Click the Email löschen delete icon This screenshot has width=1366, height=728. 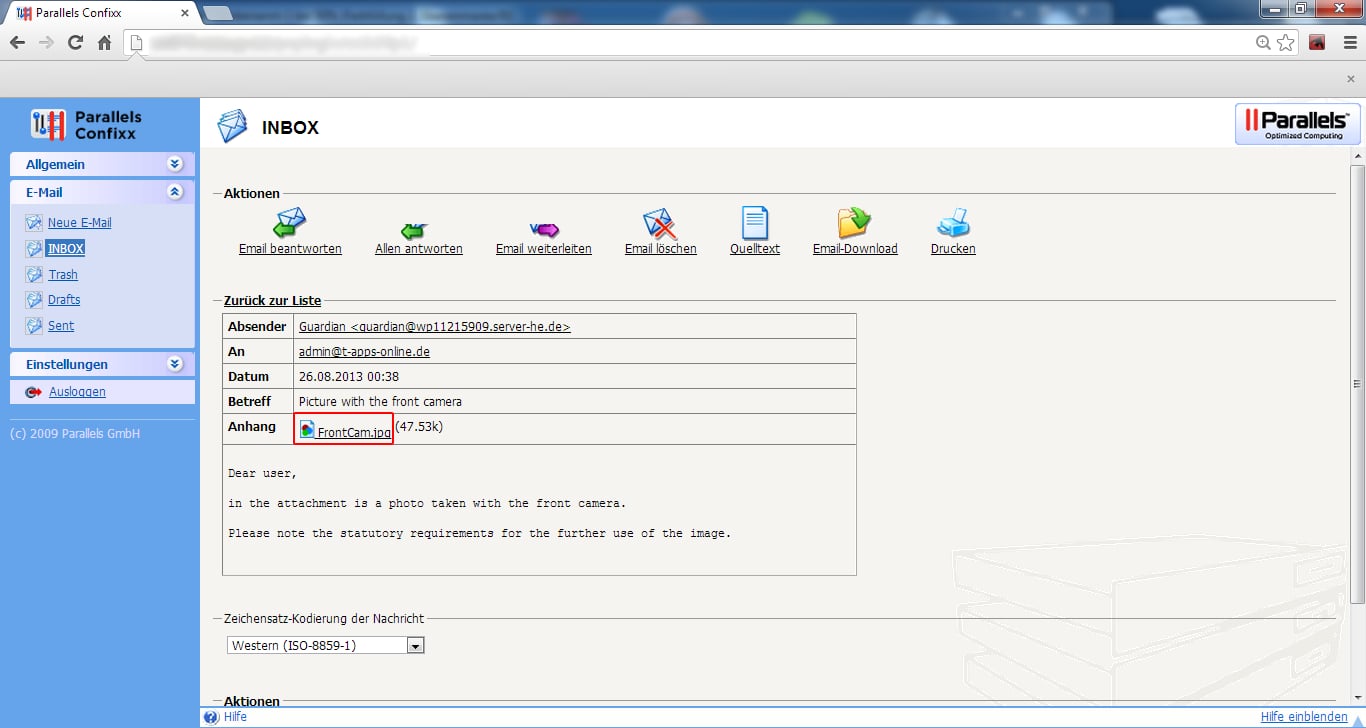click(660, 222)
